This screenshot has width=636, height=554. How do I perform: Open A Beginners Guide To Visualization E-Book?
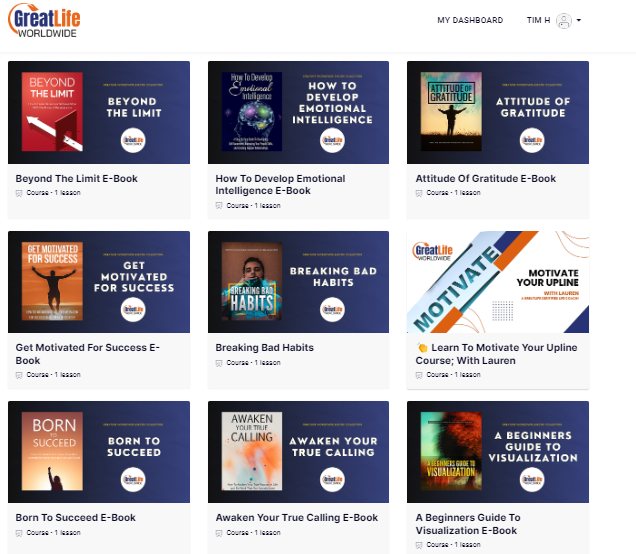468,524
